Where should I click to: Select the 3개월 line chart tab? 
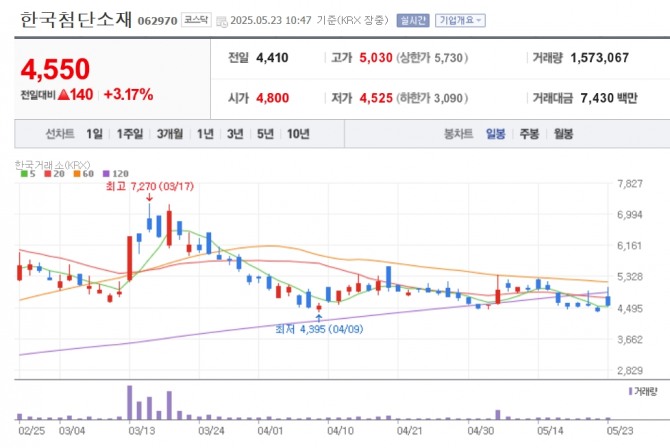pyautogui.click(x=170, y=134)
